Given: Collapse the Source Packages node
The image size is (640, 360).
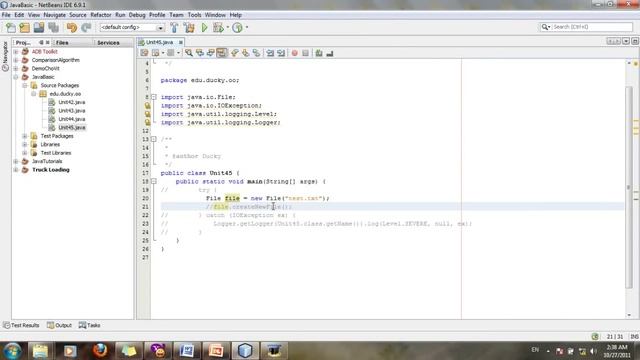Looking at the screenshot, I should pos(24,85).
